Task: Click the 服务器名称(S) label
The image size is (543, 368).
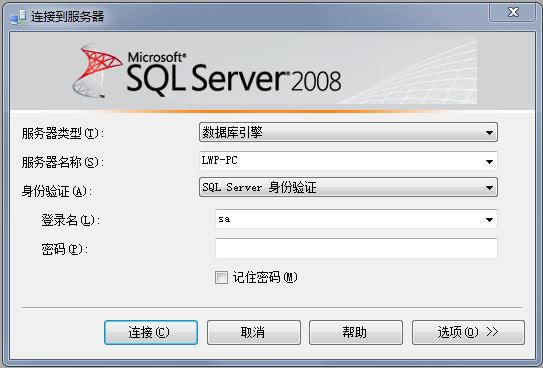Action: tap(63, 162)
